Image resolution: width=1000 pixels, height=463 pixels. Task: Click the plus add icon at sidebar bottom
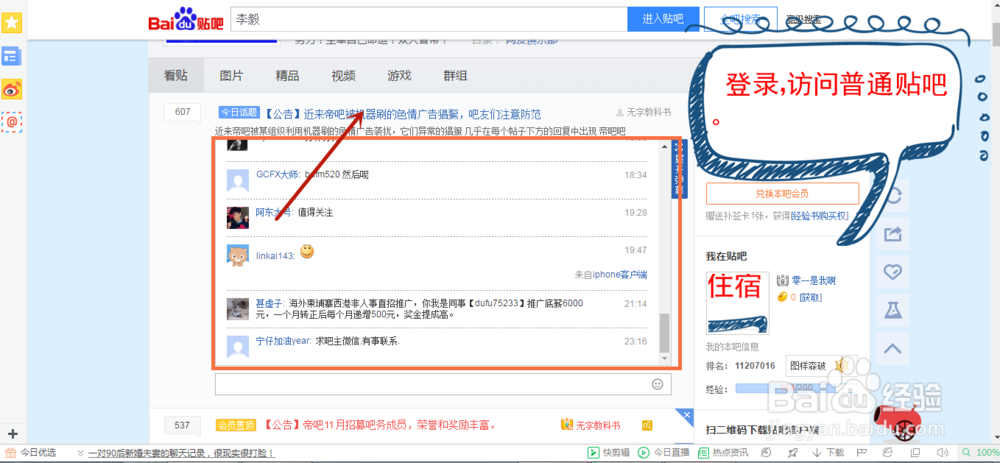coord(12,434)
